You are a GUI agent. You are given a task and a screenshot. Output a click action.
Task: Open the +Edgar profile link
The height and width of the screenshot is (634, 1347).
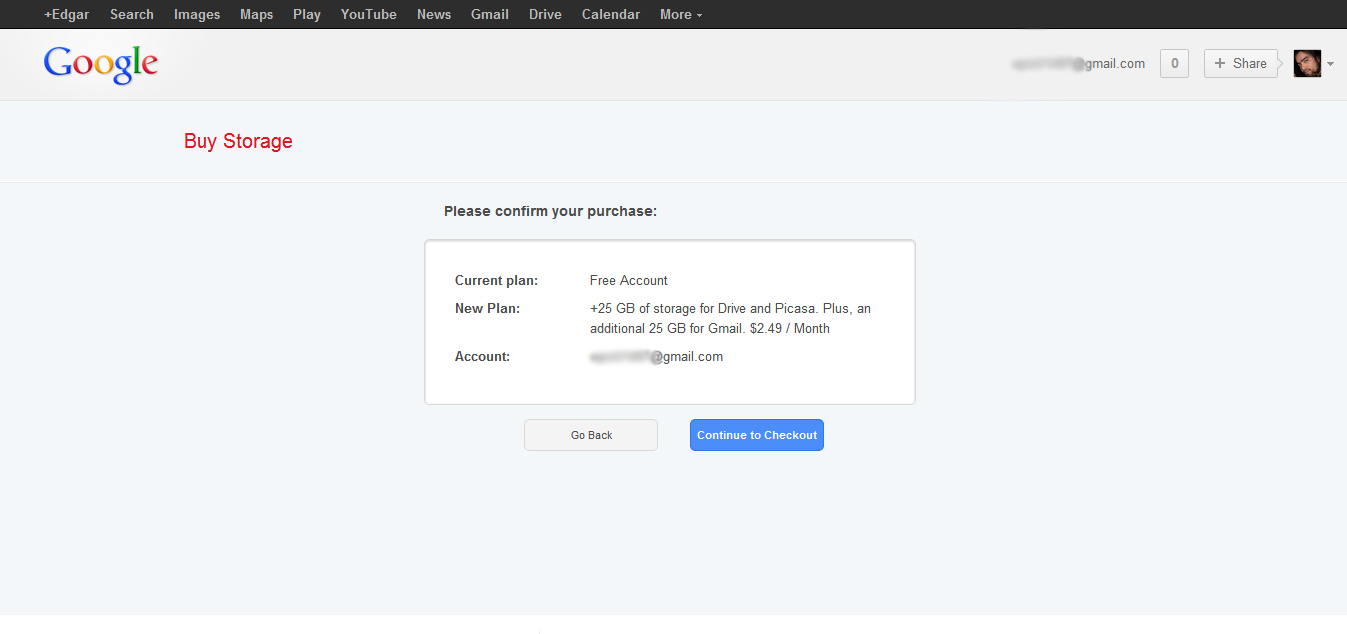pos(65,14)
